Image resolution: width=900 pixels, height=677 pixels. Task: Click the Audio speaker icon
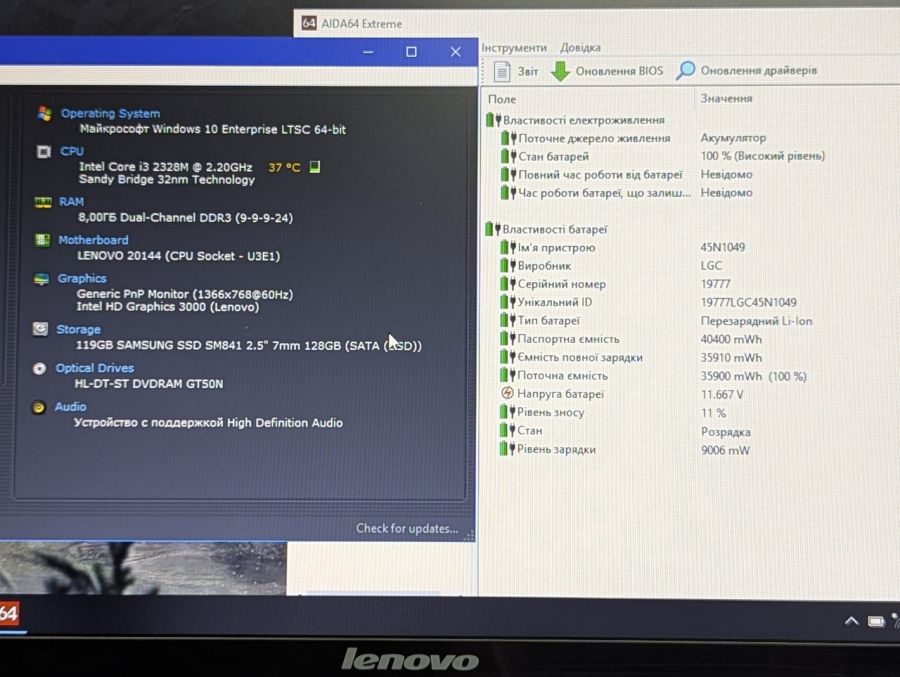click(x=38, y=408)
